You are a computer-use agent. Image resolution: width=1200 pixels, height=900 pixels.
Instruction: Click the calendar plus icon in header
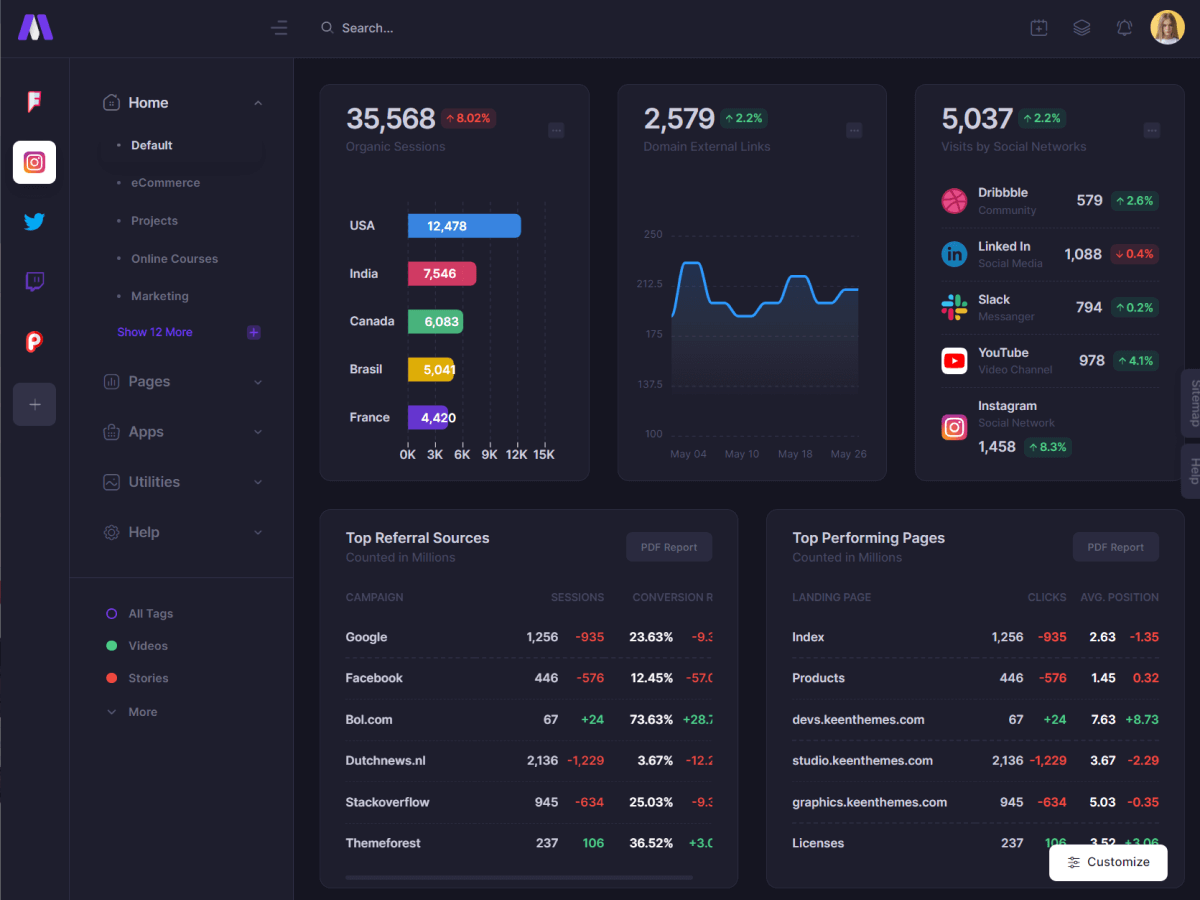[x=1039, y=28]
